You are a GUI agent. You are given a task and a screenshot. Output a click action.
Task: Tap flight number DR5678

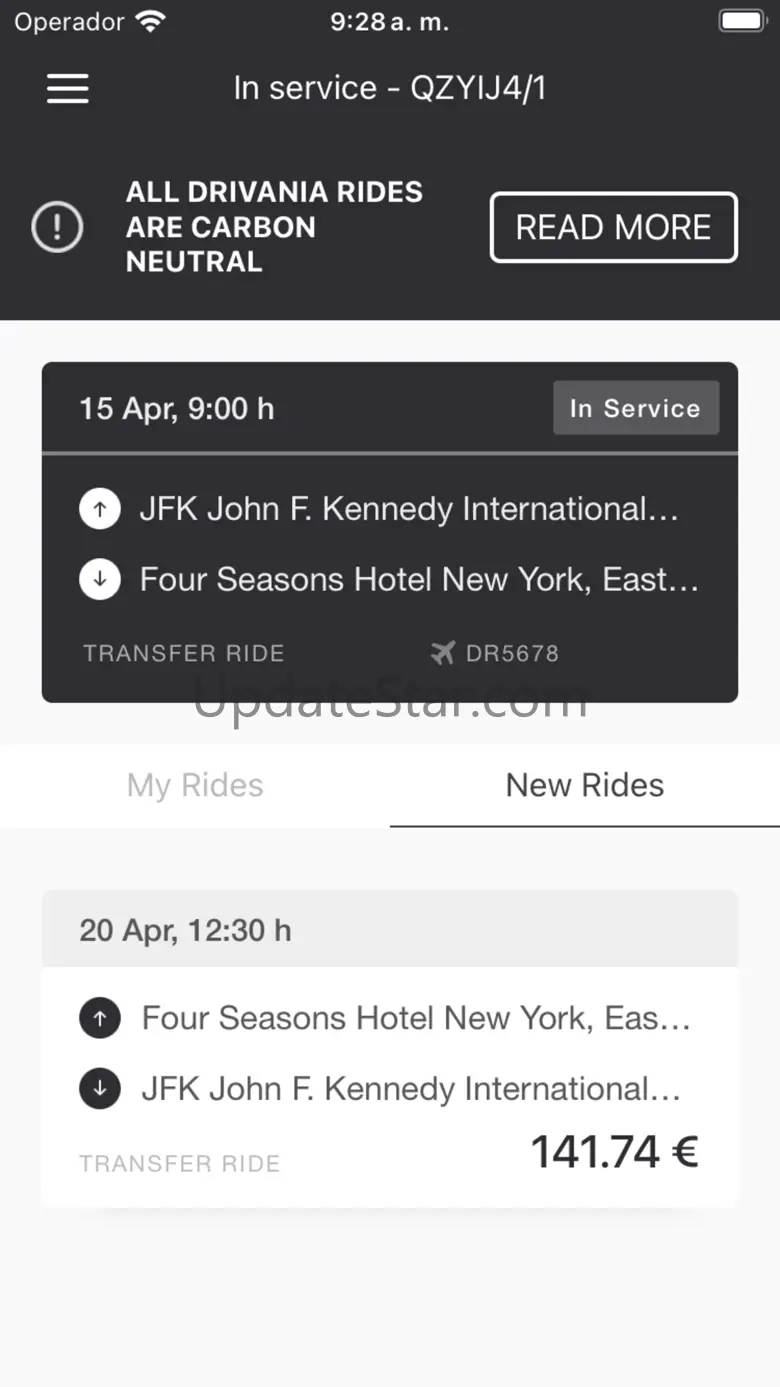tap(512, 654)
